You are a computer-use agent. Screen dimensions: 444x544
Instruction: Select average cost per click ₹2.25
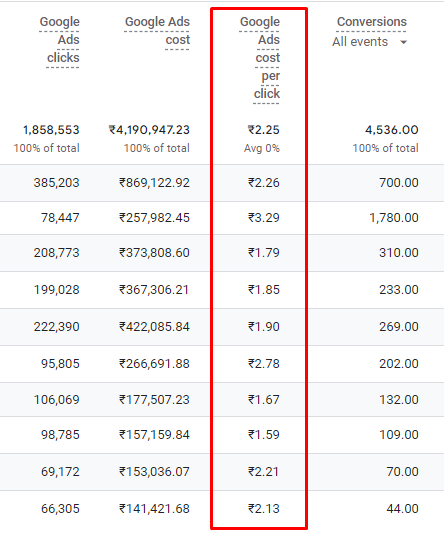(x=264, y=130)
